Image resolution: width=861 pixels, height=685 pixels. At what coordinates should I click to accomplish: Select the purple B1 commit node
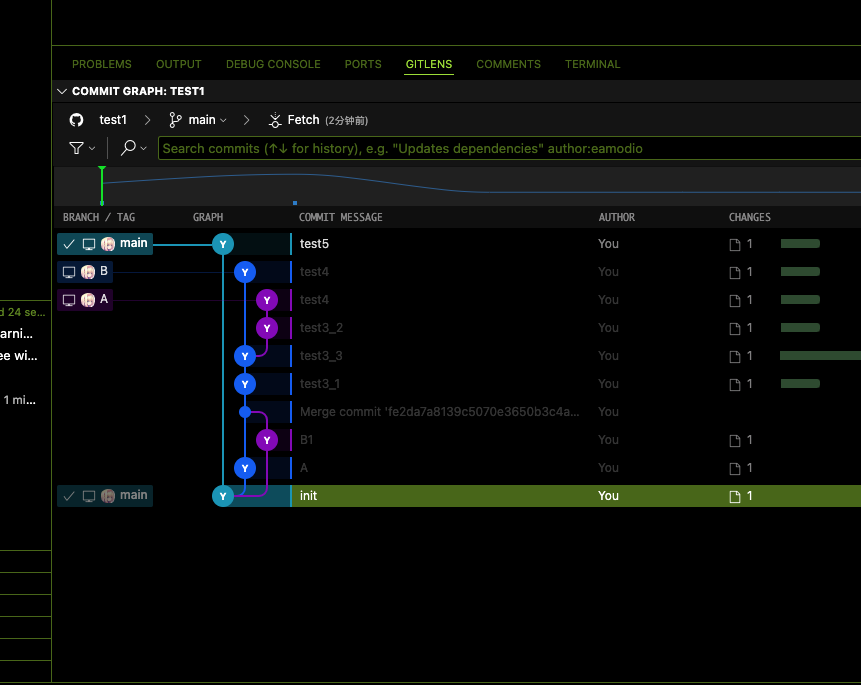tap(266, 440)
